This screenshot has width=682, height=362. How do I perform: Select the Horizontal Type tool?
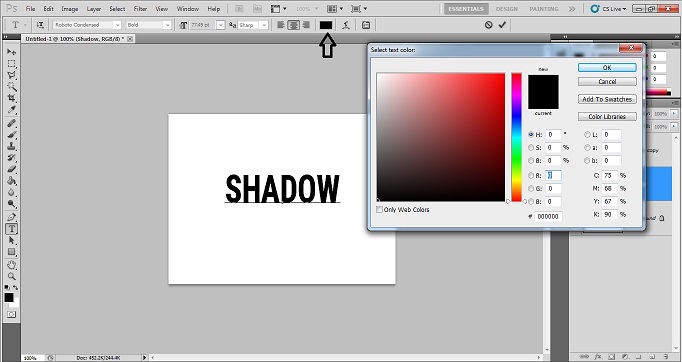coord(11,229)
